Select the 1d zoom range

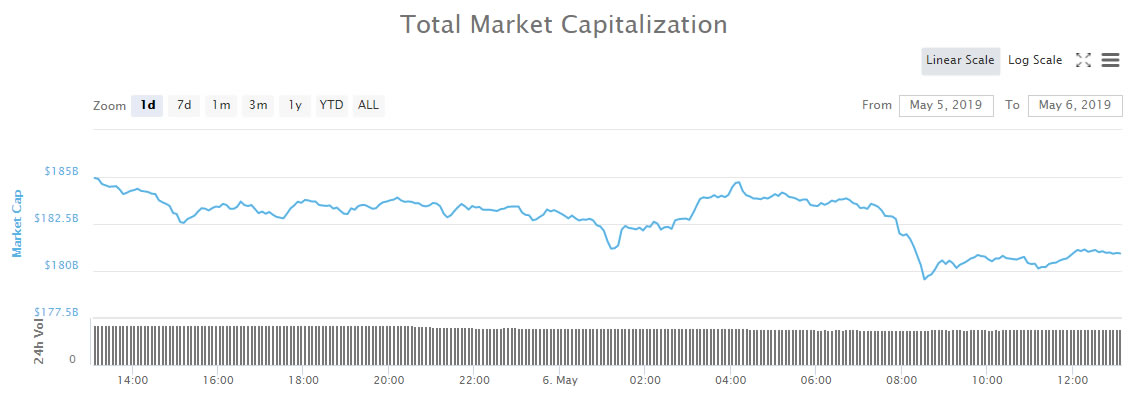pyautogui.click(x=147, y=105)
